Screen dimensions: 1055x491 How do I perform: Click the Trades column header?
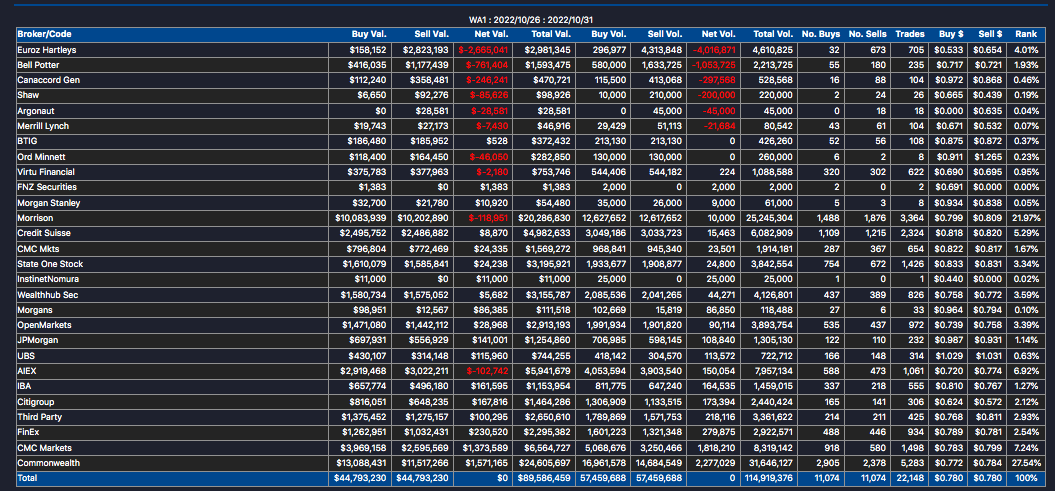[910, 34]
